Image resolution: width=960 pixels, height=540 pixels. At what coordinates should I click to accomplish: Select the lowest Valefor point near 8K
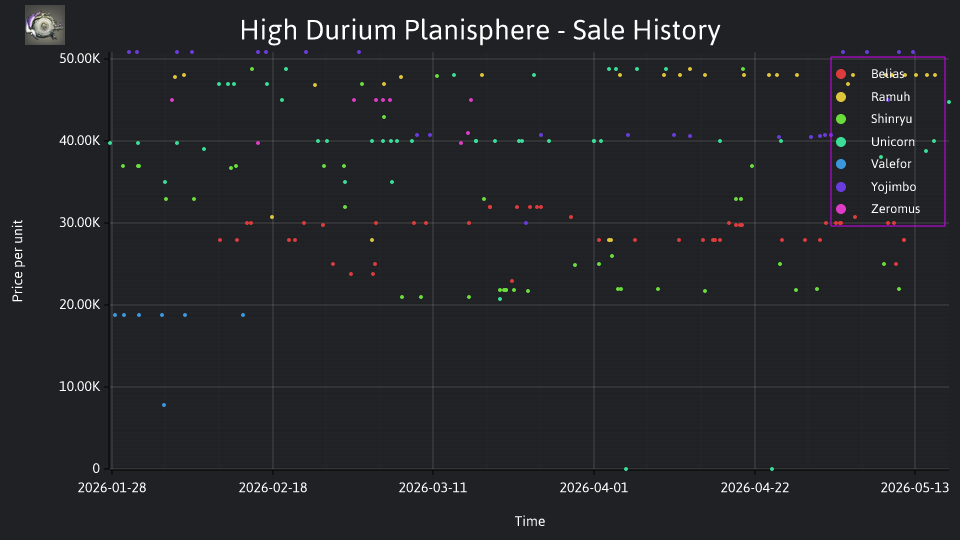(x=163, y=405)
